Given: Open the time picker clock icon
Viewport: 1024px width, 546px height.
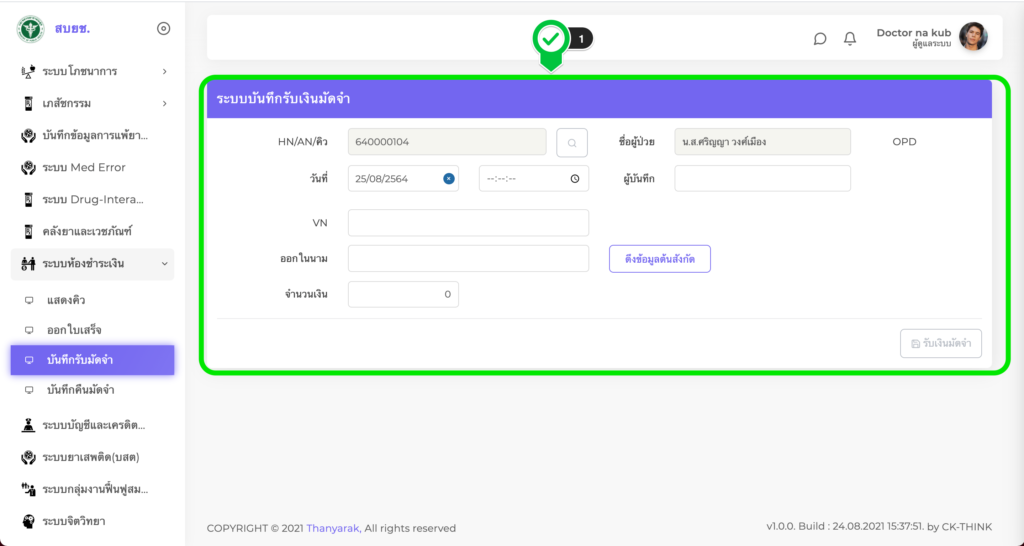Looking at the screenshot, I should pyautogui.click(x=575, y=179).
